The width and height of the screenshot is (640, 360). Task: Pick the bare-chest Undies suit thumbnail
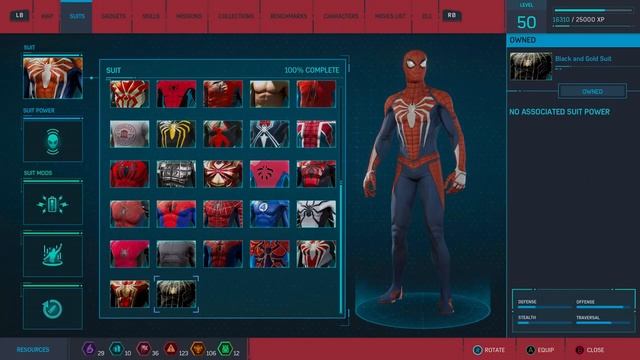269,94
